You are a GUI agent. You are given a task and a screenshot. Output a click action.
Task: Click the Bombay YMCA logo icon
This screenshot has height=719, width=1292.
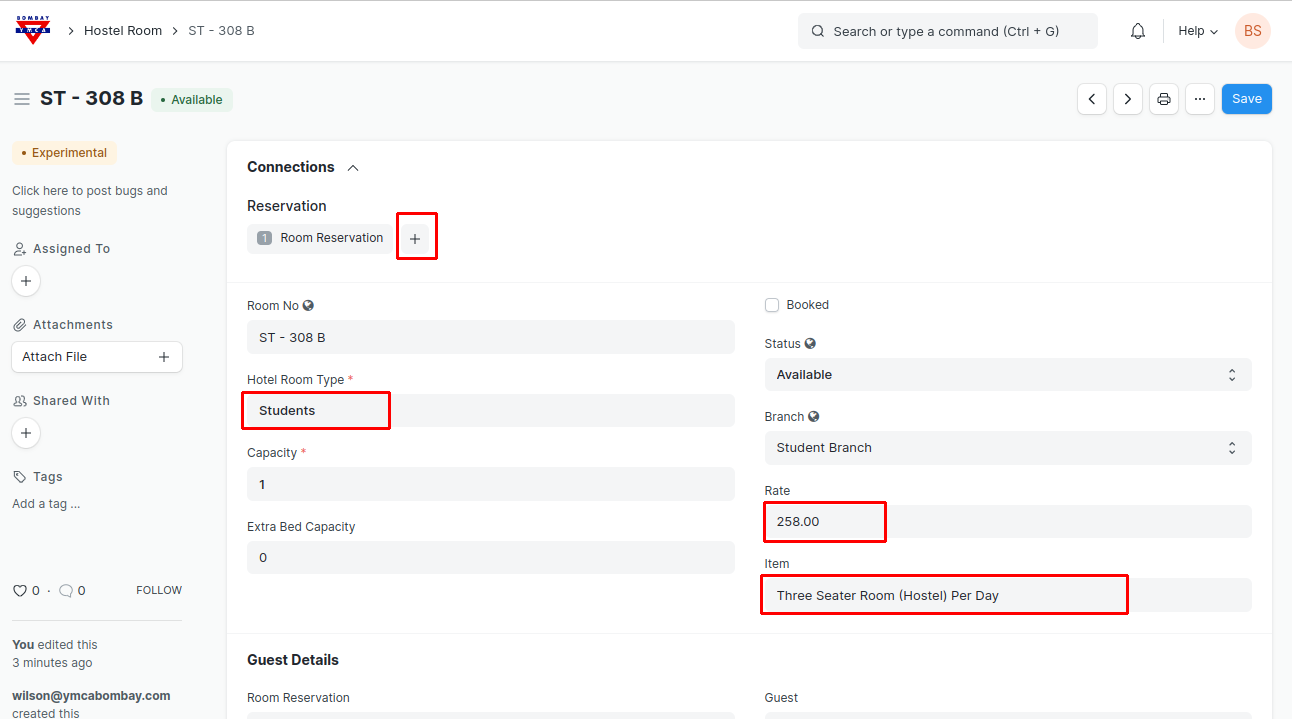click(33, 30)
